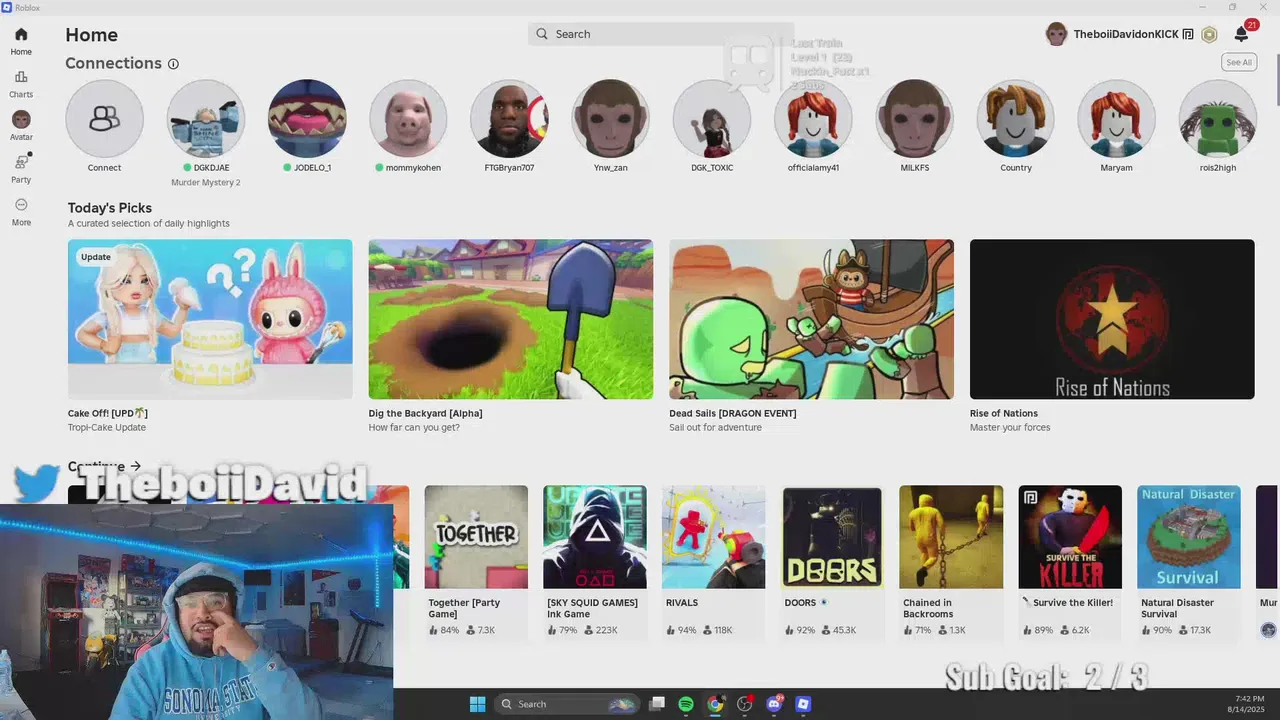Open the Home tab in the sidebar

pos(21,41)
